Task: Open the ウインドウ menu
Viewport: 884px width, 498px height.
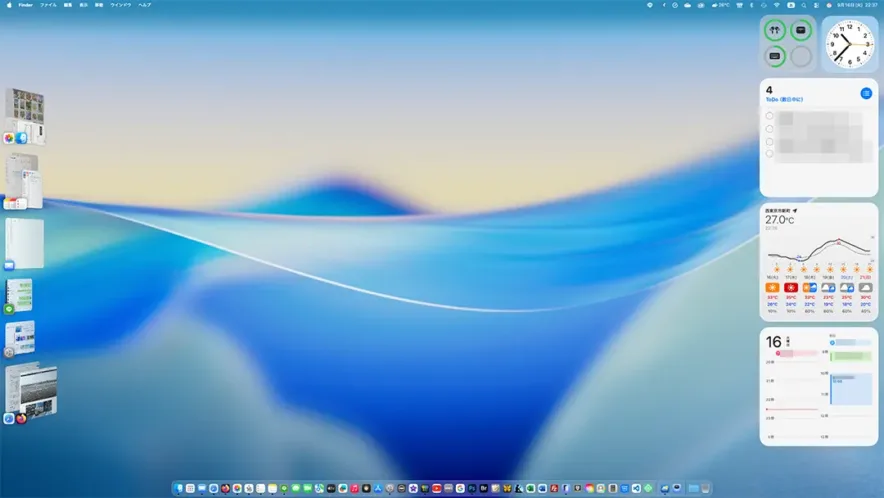Action: pyautogui.click(x=121, y=5)
